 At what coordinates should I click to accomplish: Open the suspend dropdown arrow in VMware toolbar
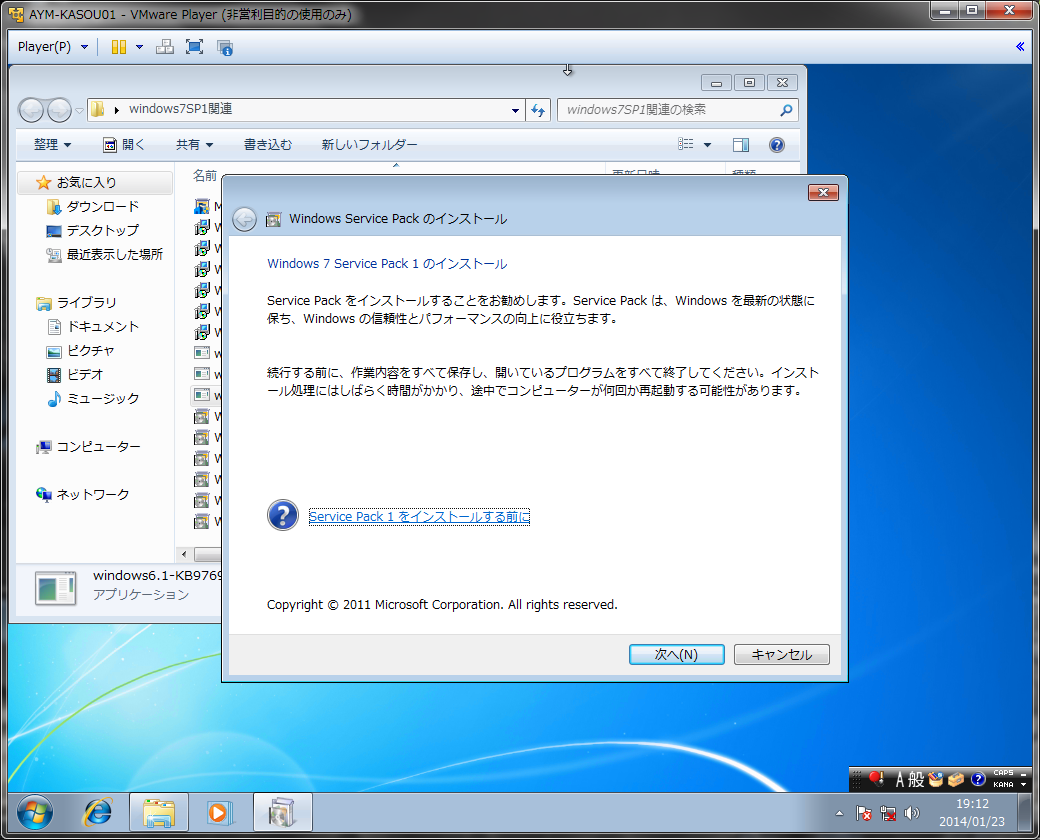(139, 47)
